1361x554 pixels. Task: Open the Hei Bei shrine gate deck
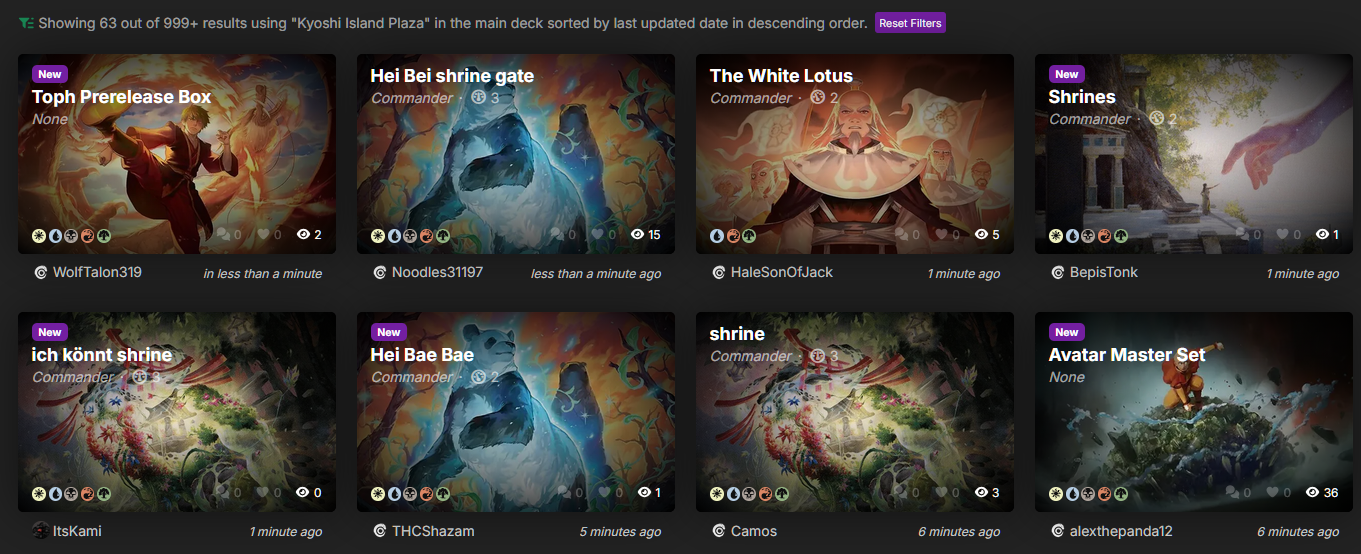452,76
